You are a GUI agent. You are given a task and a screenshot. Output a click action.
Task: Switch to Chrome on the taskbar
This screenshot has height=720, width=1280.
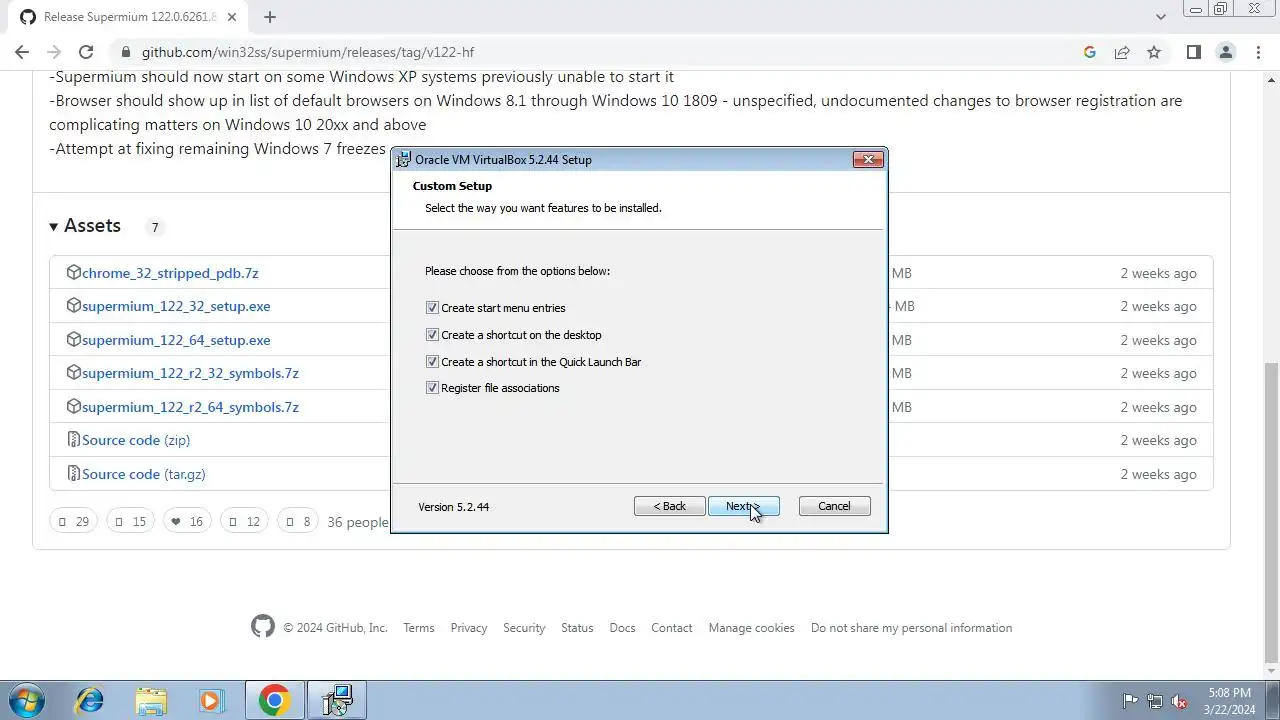[x=274, y=700]
